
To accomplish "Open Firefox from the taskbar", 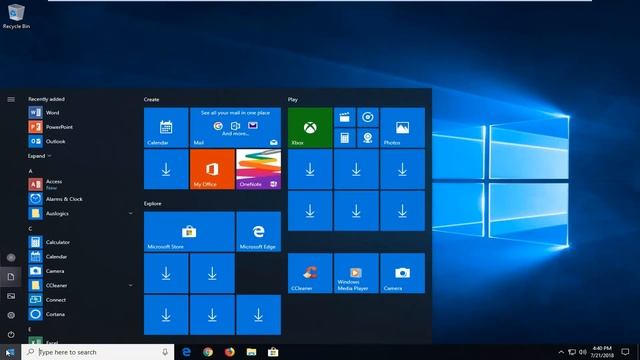I will (x=230, y=352).
